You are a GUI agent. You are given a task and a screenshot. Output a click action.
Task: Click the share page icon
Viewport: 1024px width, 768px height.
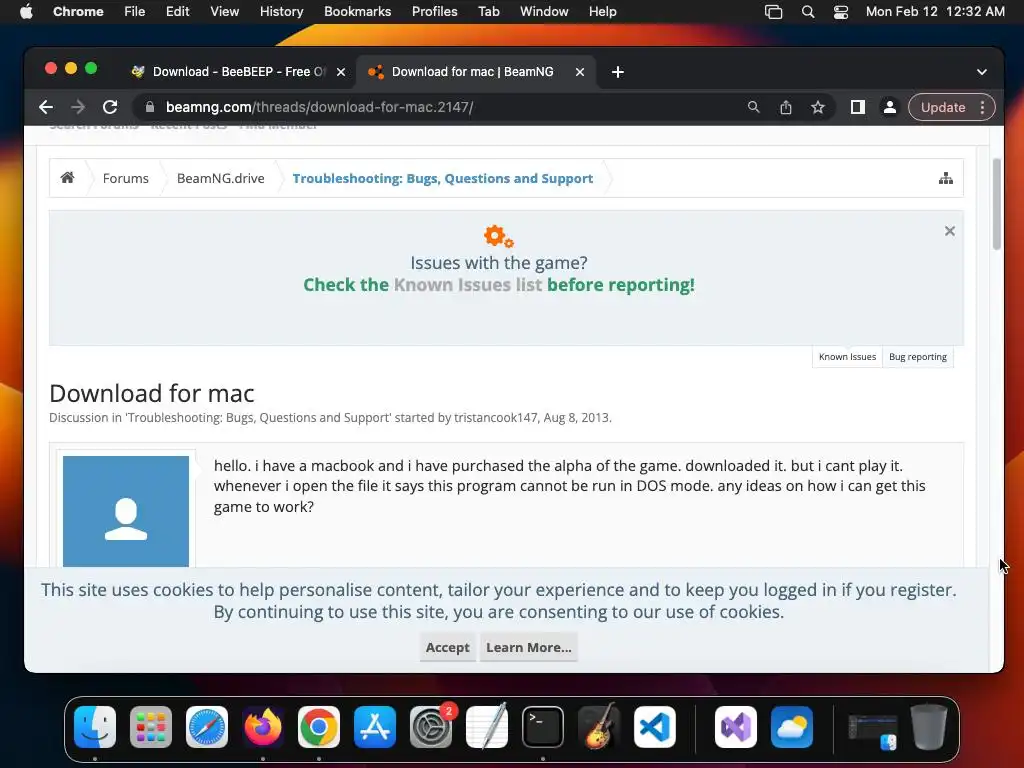786,107
